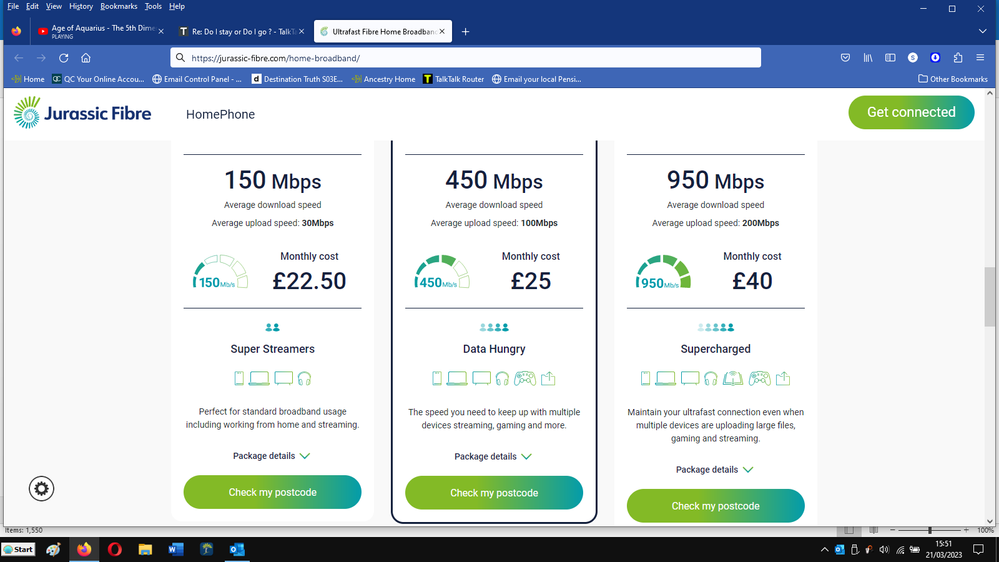This screenshot has height=562, width=999.
Task: Click the volume icon in the system tray
Action: click(884, 549)
